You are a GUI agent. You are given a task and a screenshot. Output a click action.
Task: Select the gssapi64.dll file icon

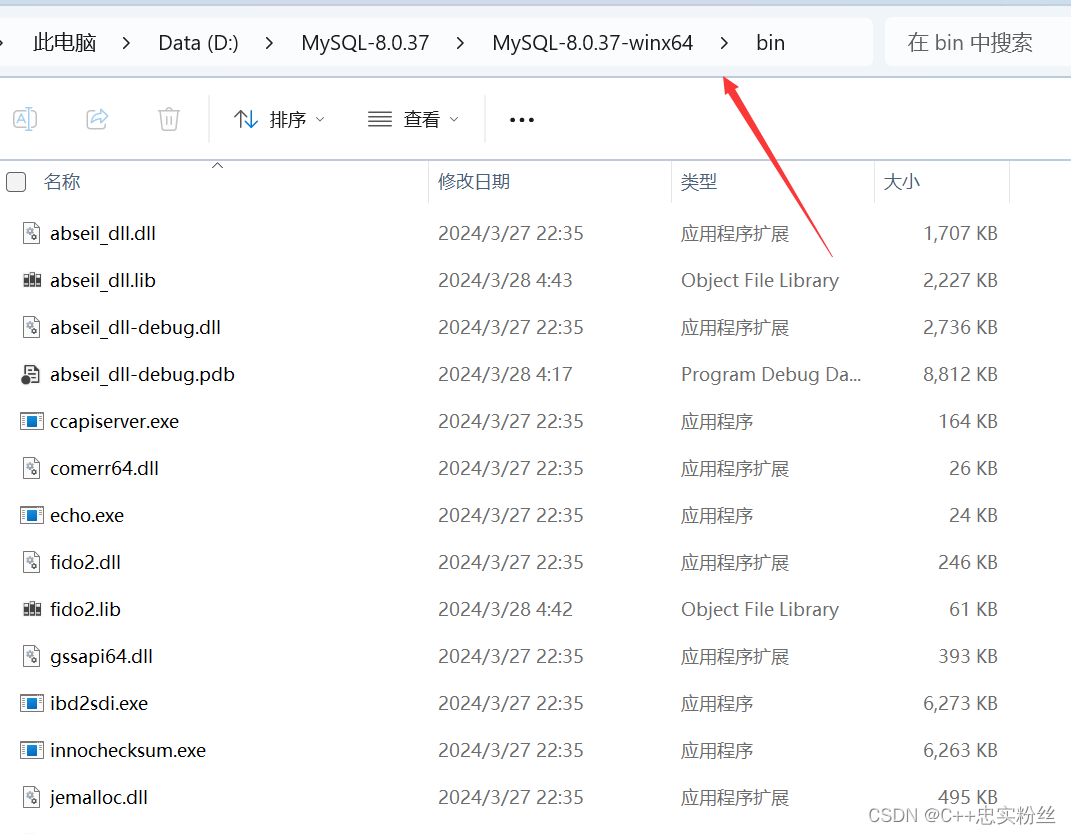point(31,656)
